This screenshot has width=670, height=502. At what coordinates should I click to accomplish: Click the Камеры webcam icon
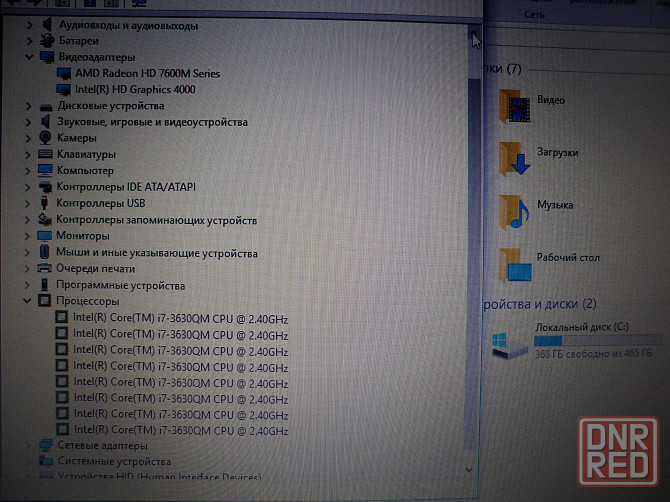[45, 138]
